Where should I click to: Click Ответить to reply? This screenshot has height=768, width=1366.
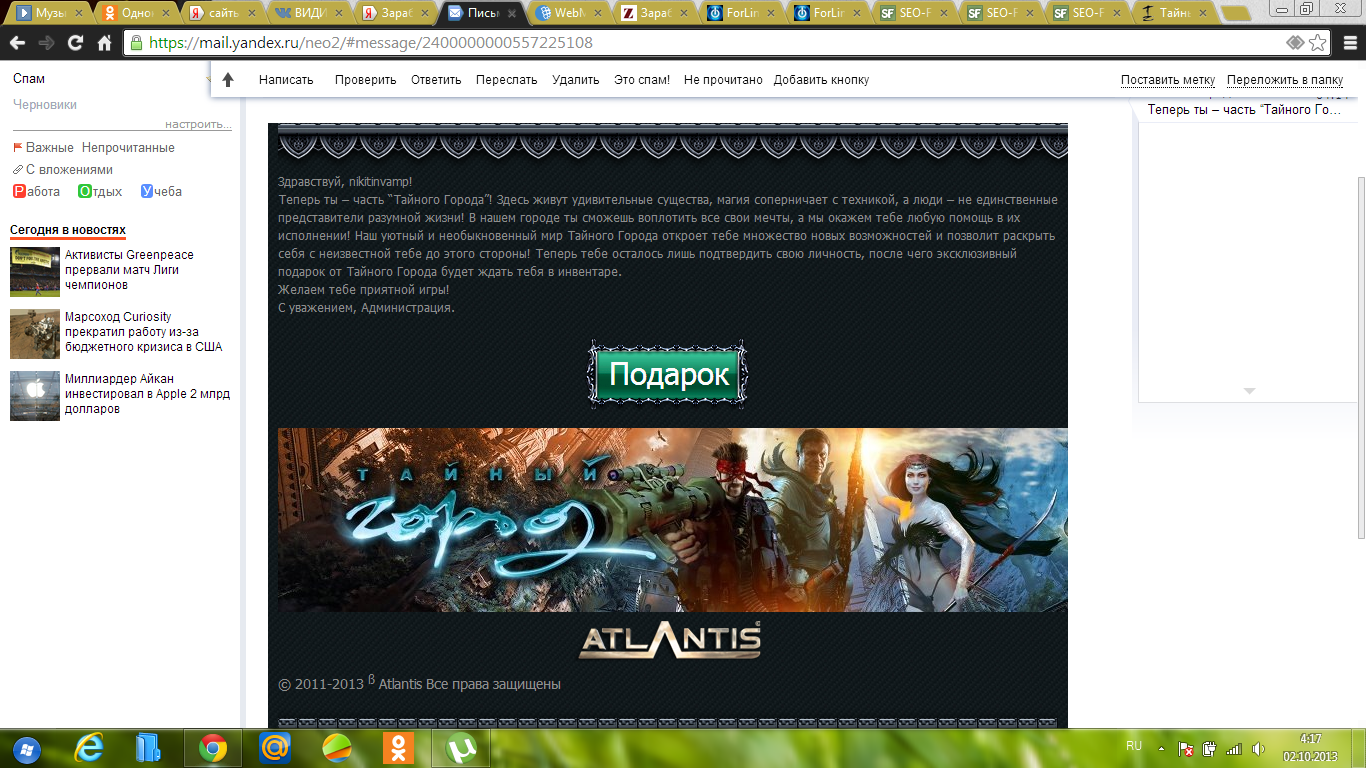[x=436, y=80]
